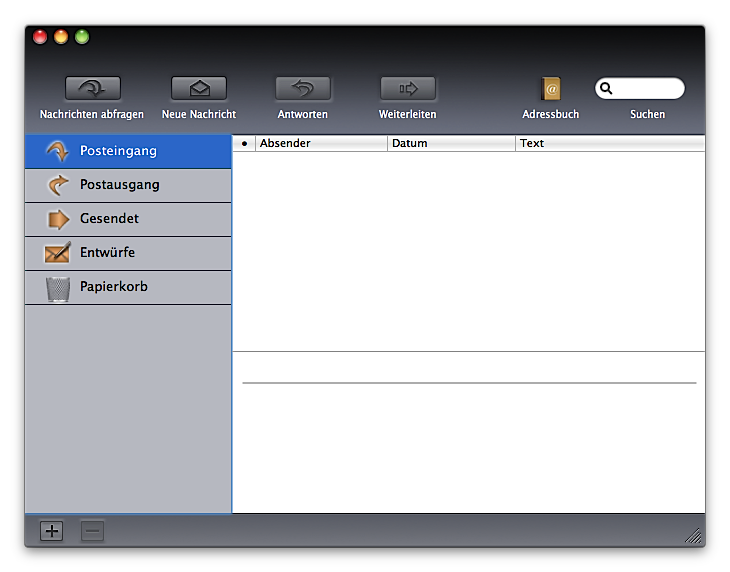Click the unread dot column header

244,143
